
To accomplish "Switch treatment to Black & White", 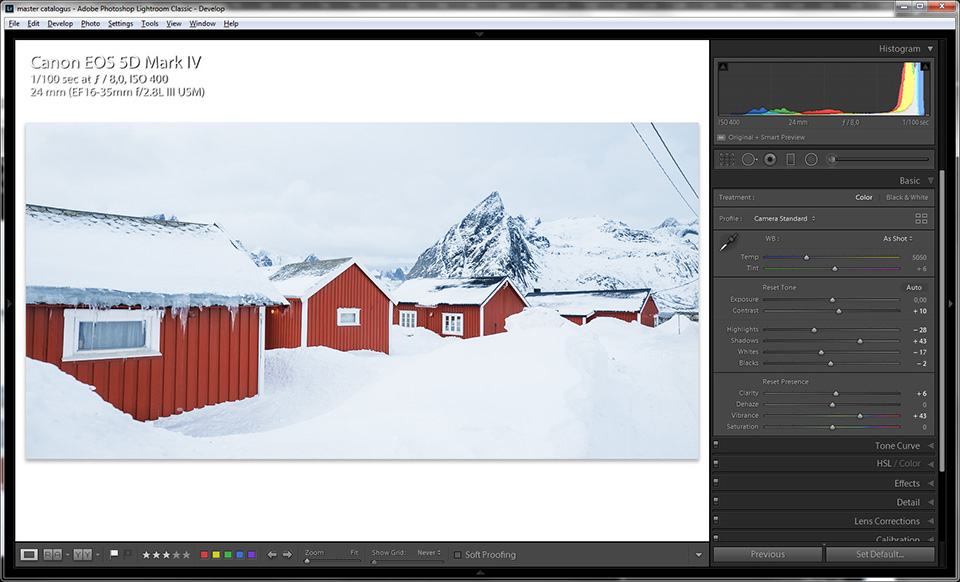I will coord(907,198).
